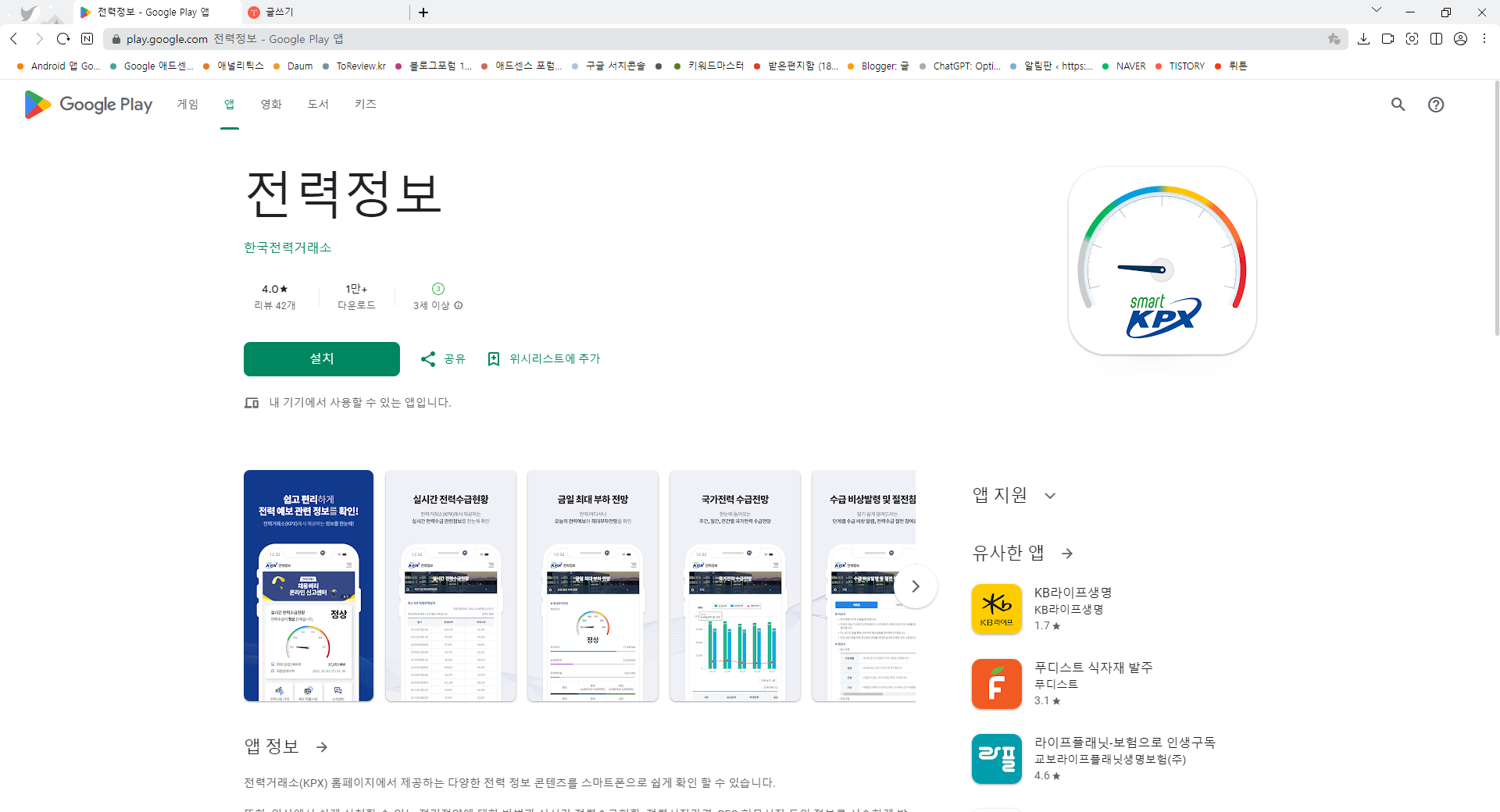This screenshot has width=1500, height=812.
Task: Open the Google Play search icon
Action: 1398,104
